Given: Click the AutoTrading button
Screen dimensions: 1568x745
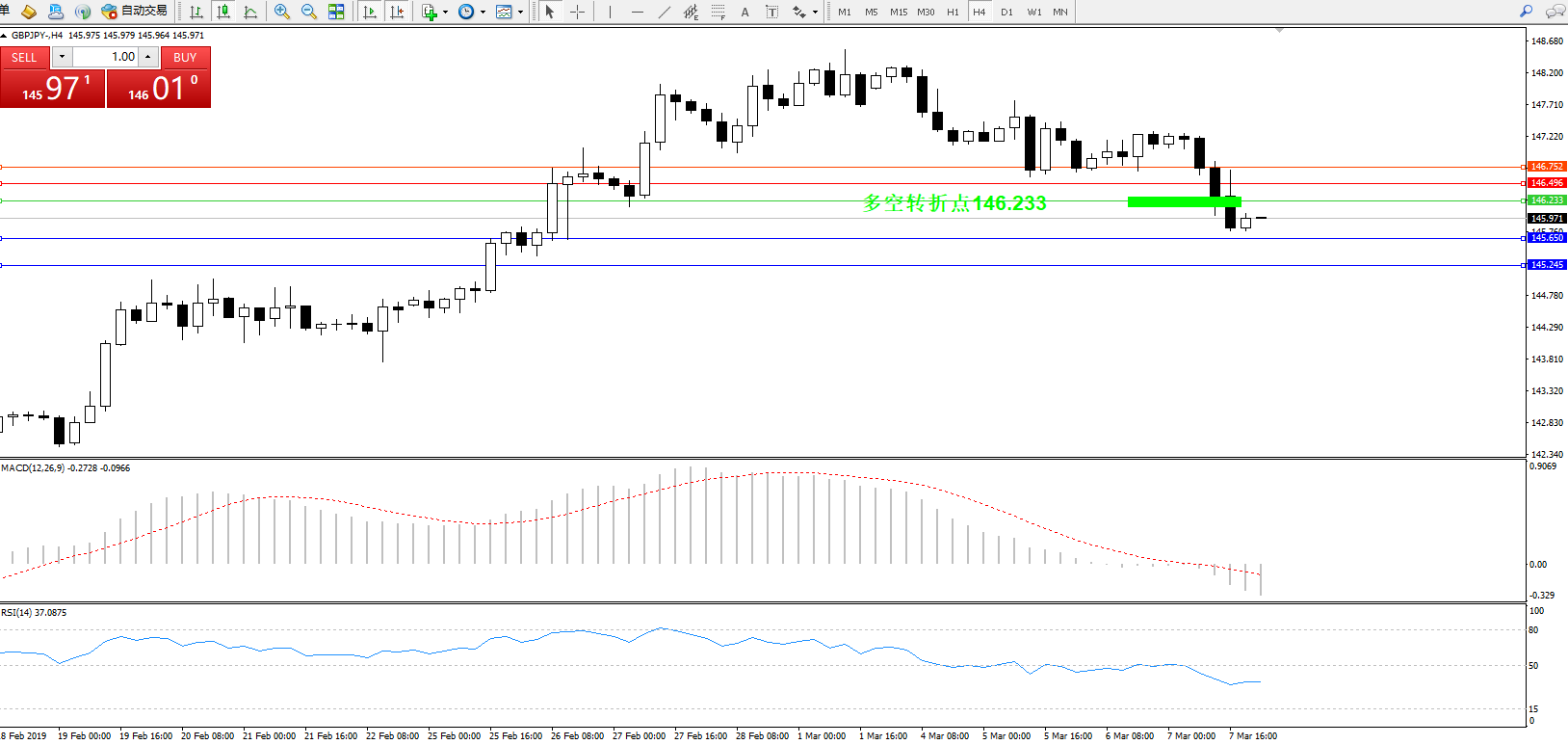Looking at the screenshot, I should tap(135, 12).
